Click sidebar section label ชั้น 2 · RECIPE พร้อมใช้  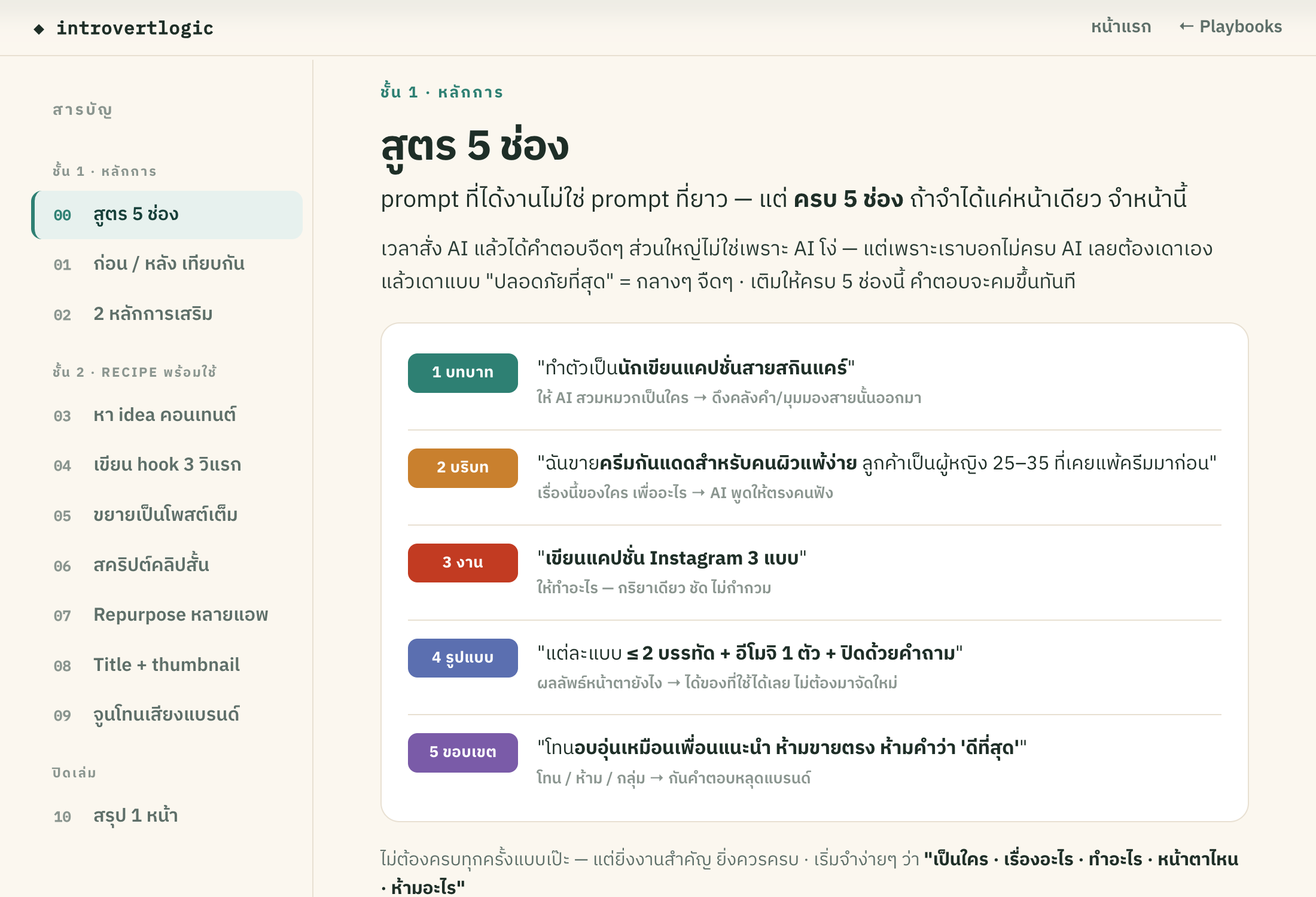point(135,371)
